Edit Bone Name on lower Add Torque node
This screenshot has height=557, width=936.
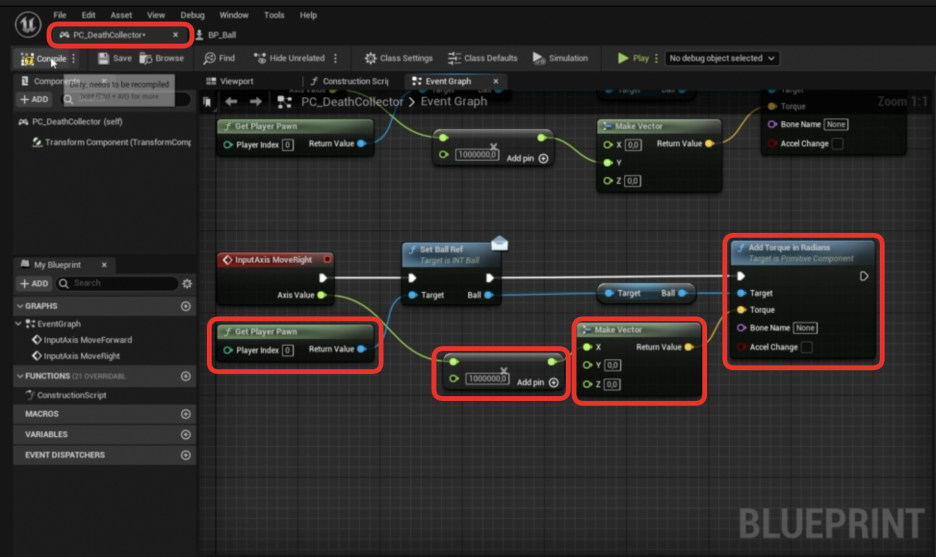[805, 328]
